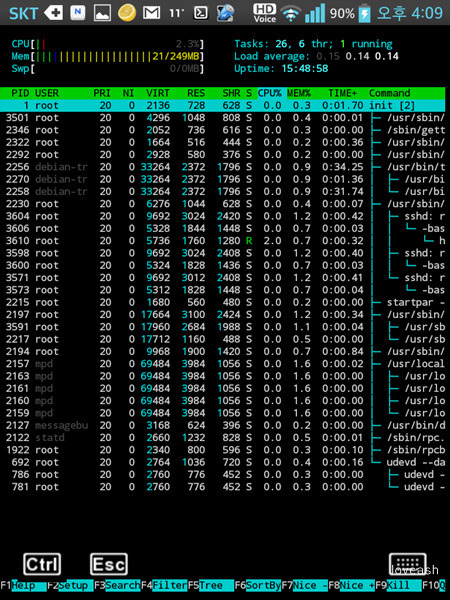Tap the mail envelope notification icon
This screenshot has width=450, height=600.
point(152,13)
